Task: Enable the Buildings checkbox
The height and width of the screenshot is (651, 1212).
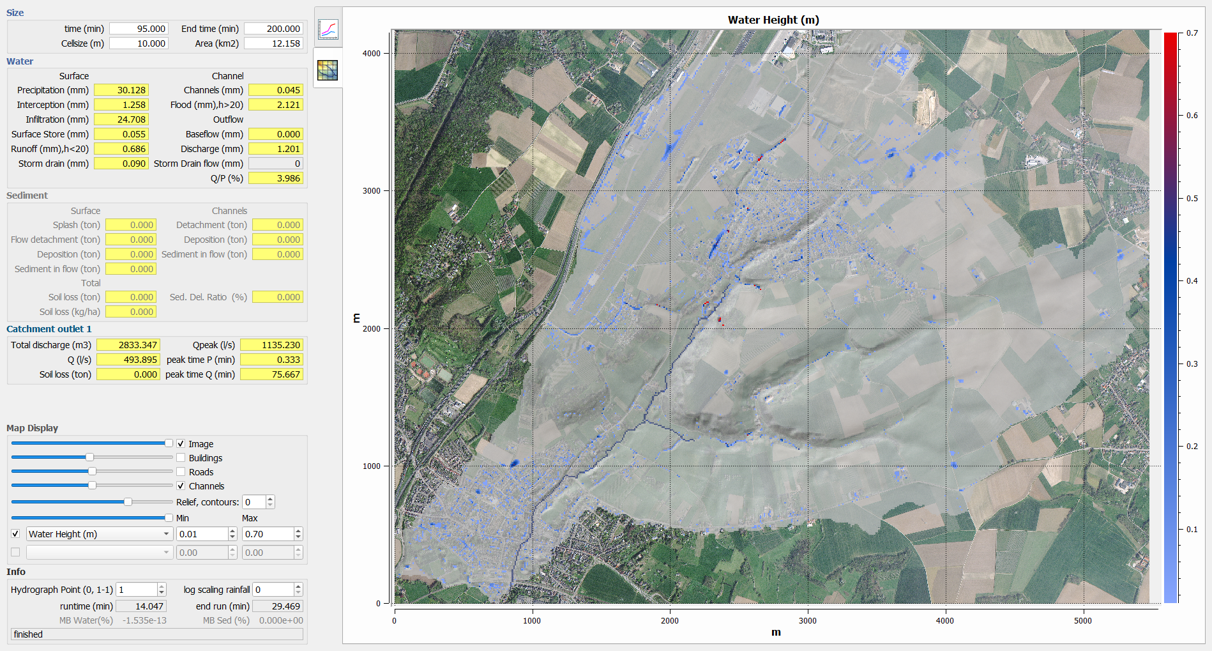Action: (181, 458)
